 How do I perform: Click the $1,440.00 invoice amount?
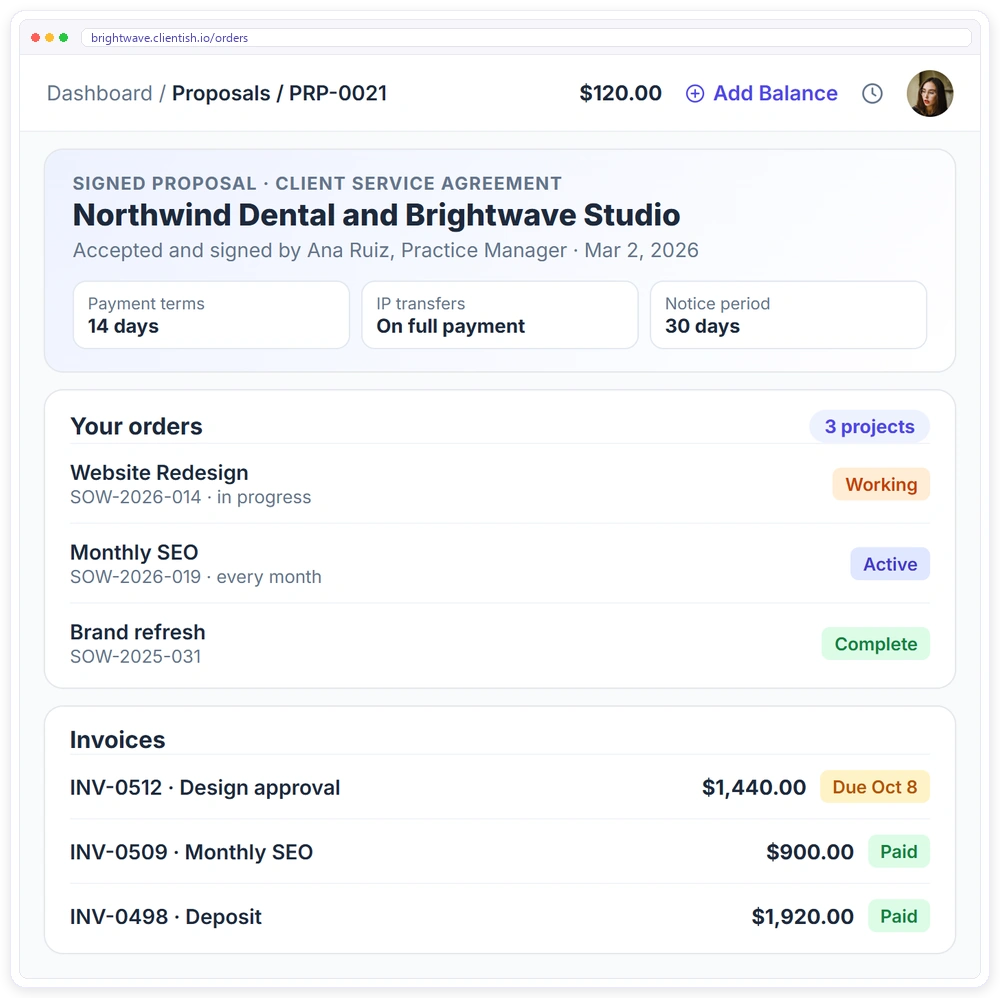click(754, 788)
